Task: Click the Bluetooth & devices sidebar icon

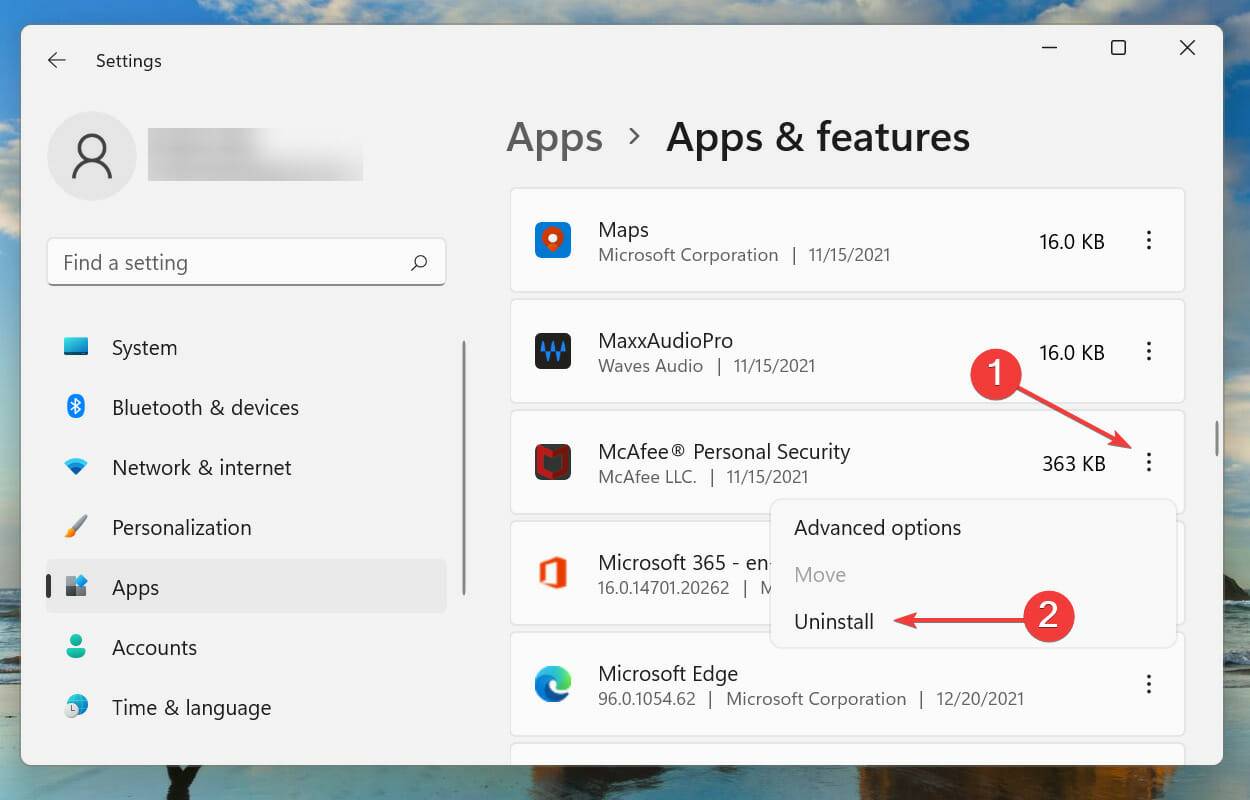Action: 74,407
